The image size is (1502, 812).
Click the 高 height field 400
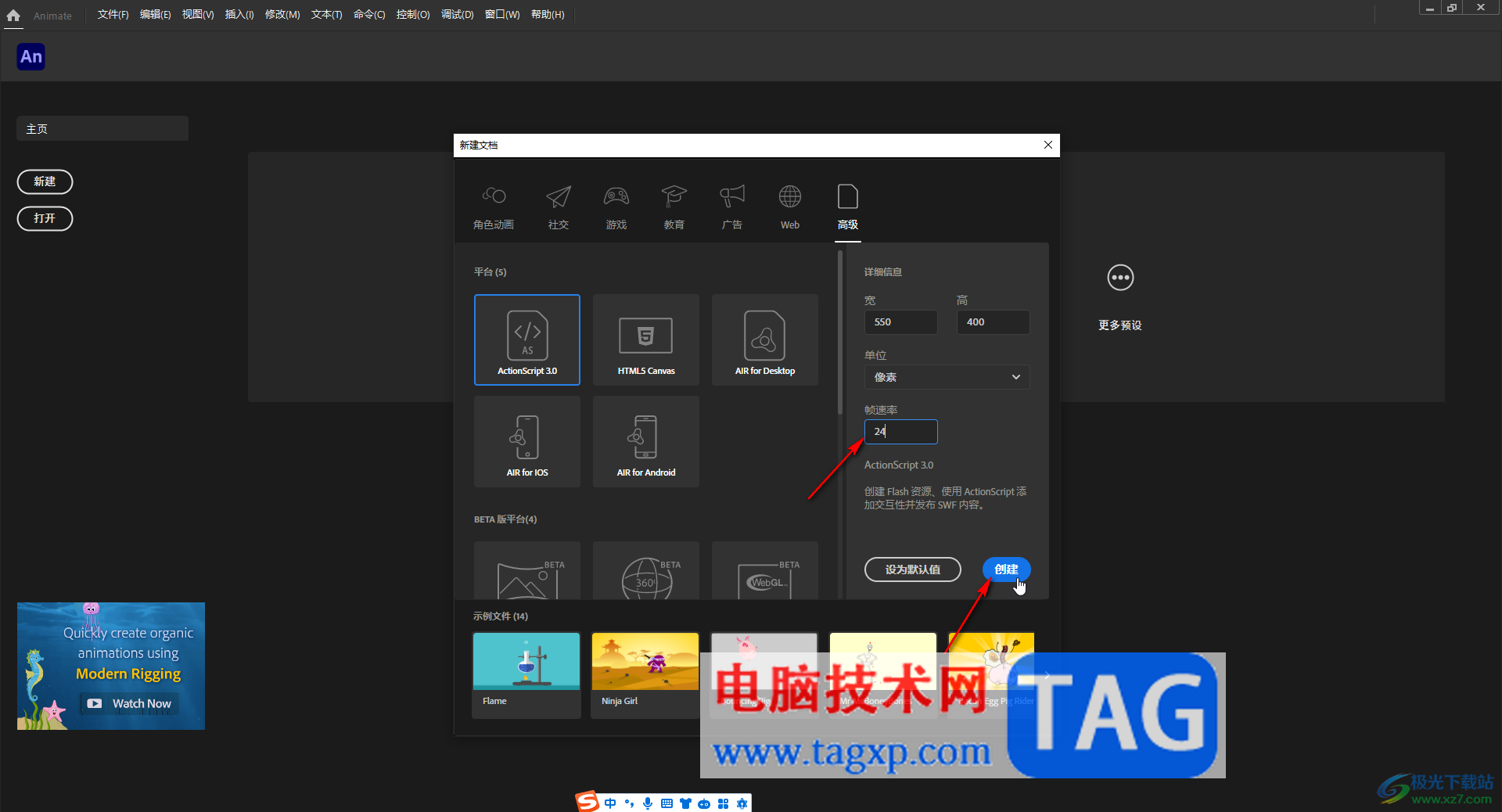click(993, 322)
